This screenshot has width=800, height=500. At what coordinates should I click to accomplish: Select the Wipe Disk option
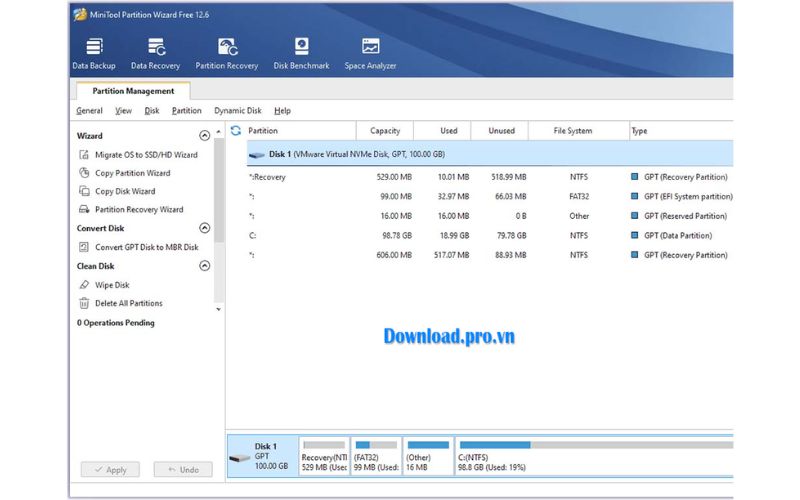pos(112,285)
